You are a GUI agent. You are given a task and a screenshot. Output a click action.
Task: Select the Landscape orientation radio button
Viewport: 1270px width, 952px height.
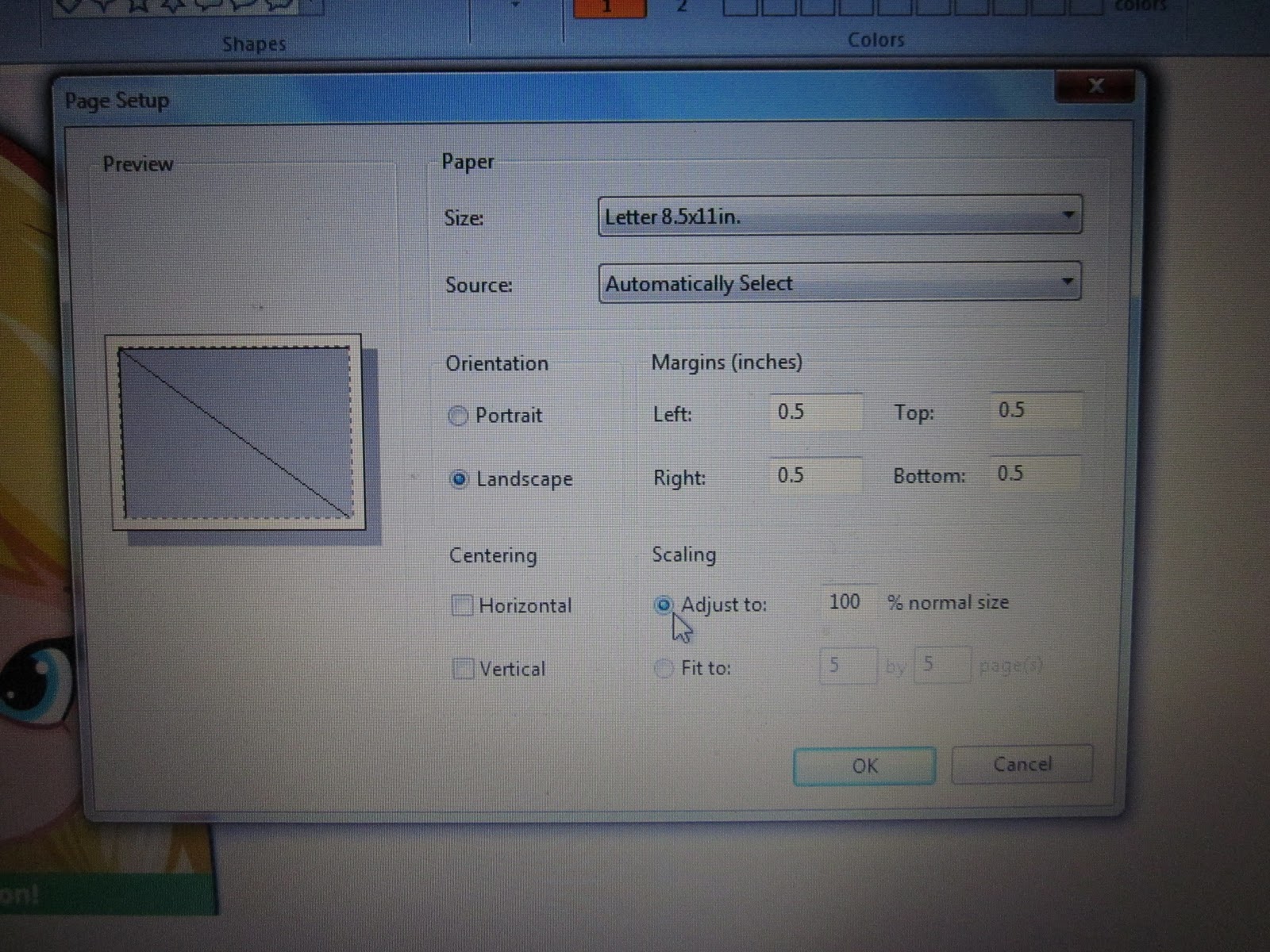pos(459,479)
